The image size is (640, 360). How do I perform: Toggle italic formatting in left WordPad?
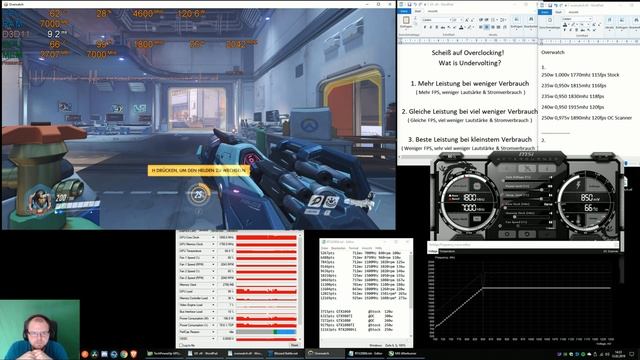tap(431, 27)
